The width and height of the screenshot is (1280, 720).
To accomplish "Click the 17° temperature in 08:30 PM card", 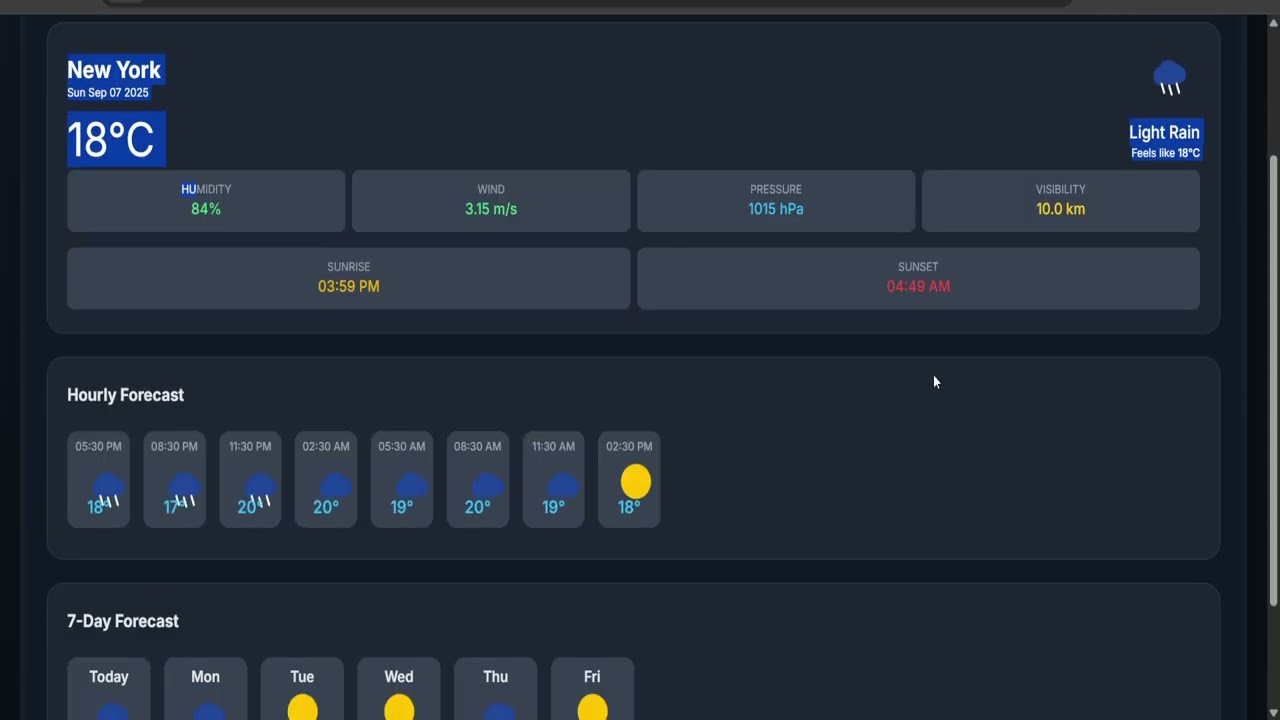I will click(172, 507).
